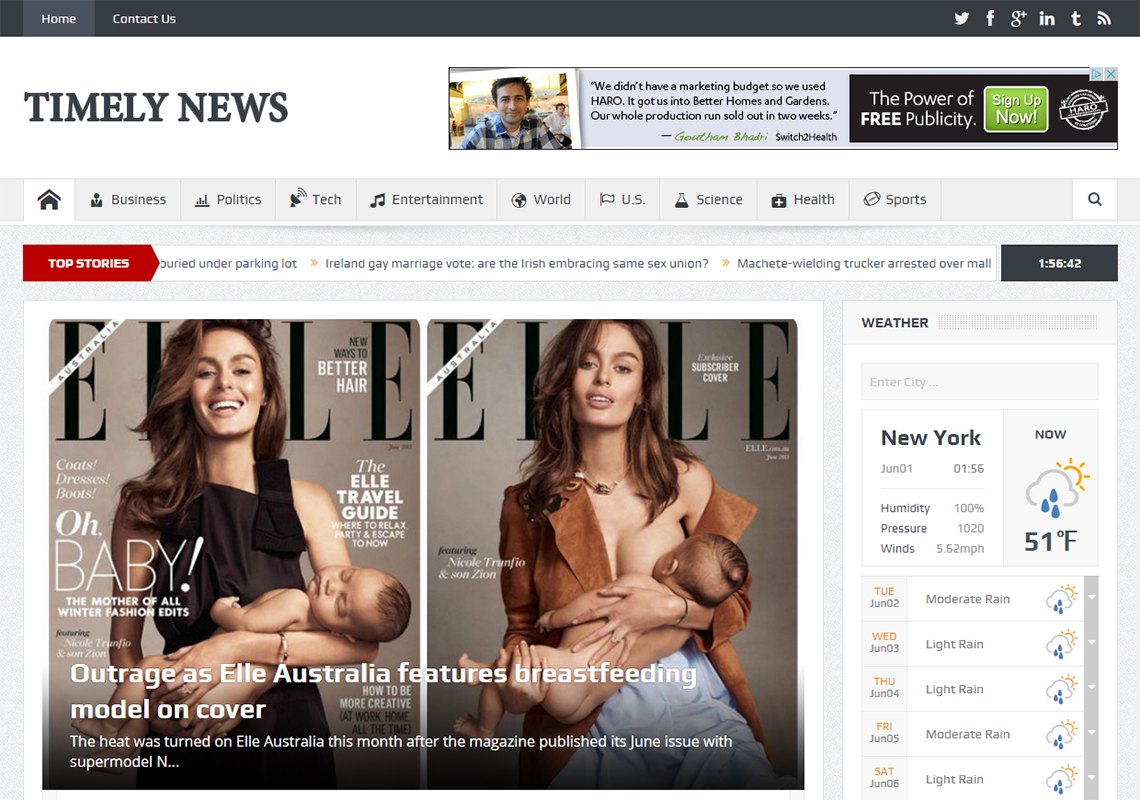
Task: Click the current weather rain icon
Action: click(1057, 487)
